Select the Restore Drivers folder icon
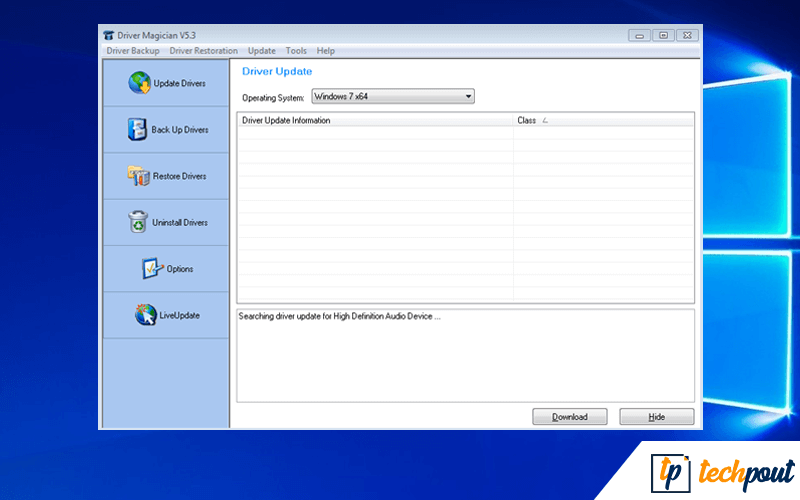 click(138, 176)
